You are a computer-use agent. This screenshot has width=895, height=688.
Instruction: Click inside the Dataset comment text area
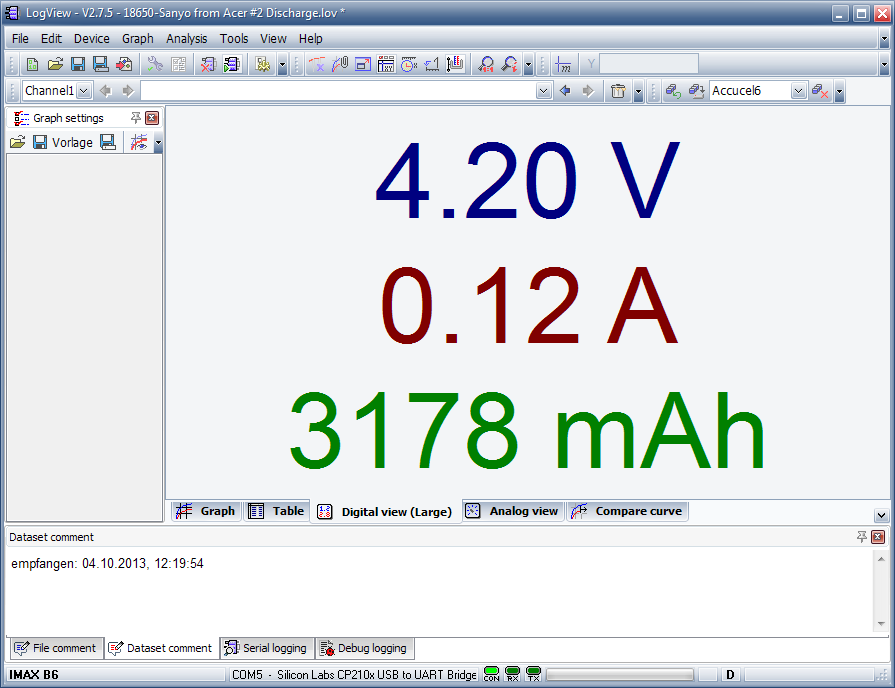[440, 591]
